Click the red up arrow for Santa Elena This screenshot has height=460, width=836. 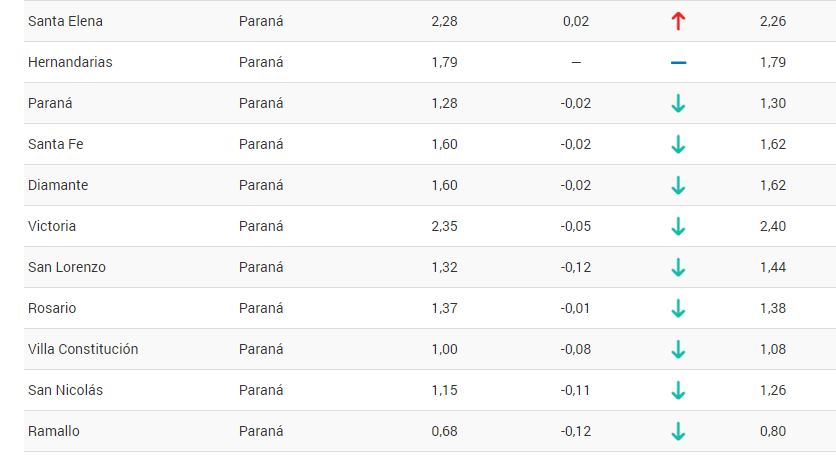coord(678,21)
